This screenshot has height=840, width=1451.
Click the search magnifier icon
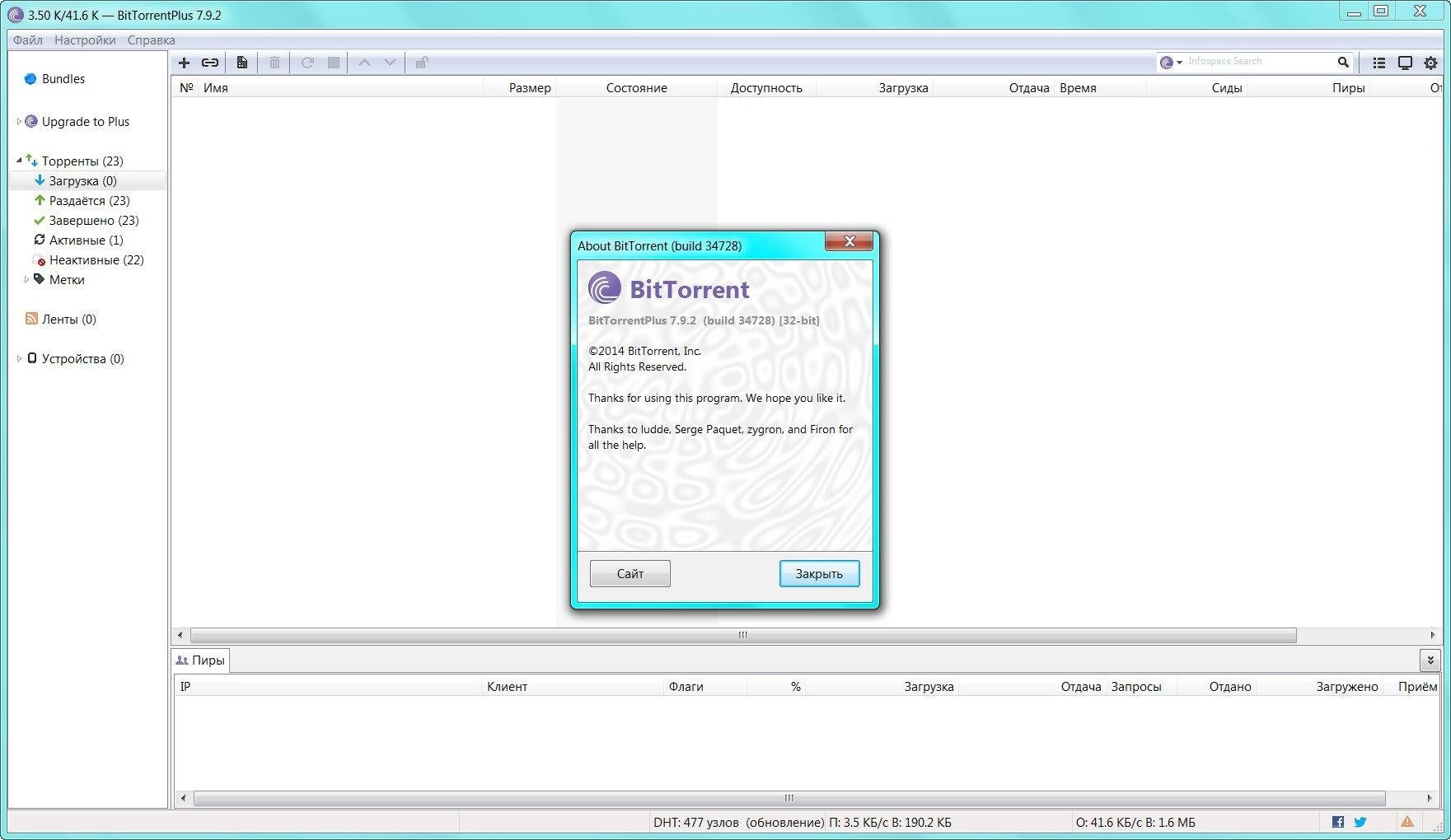1343,62
